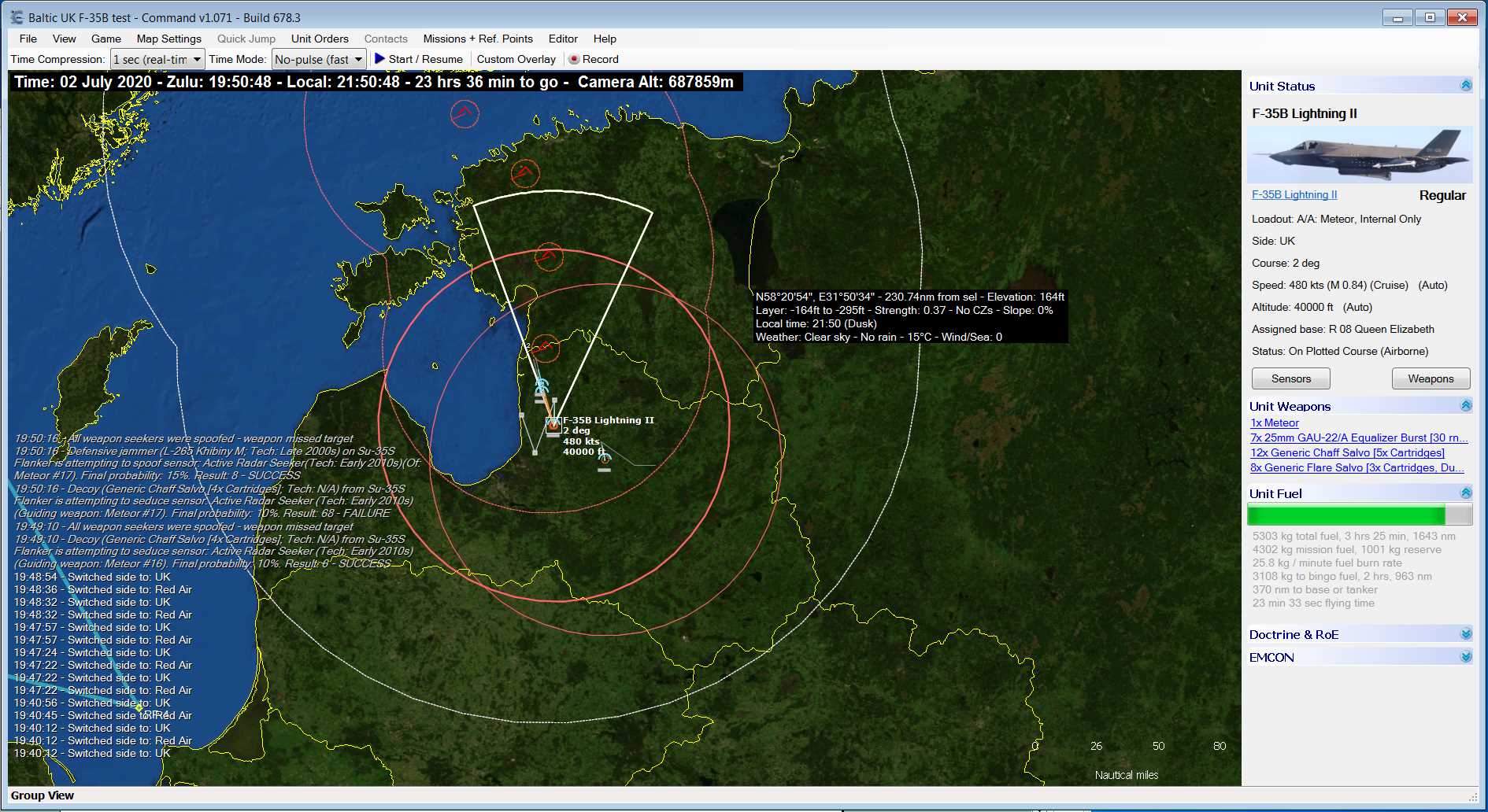This screenshot has width=1488, height=812.
Task: Select the hostile contact on Estonia's northern coast
Action: 524,173
